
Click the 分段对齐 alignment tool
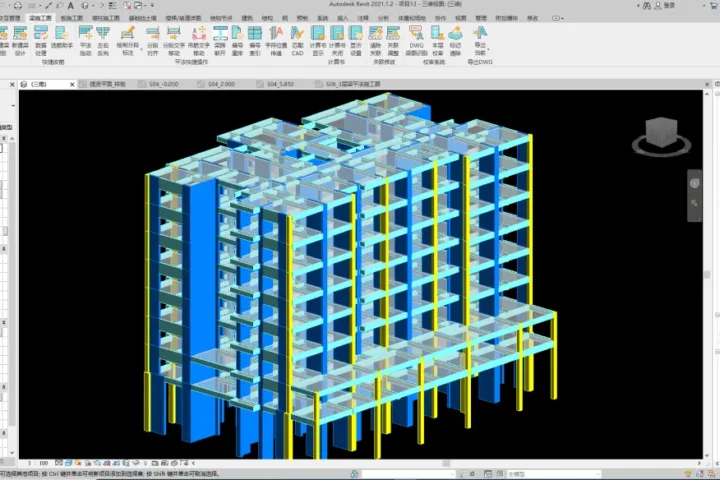click(152, 40)
